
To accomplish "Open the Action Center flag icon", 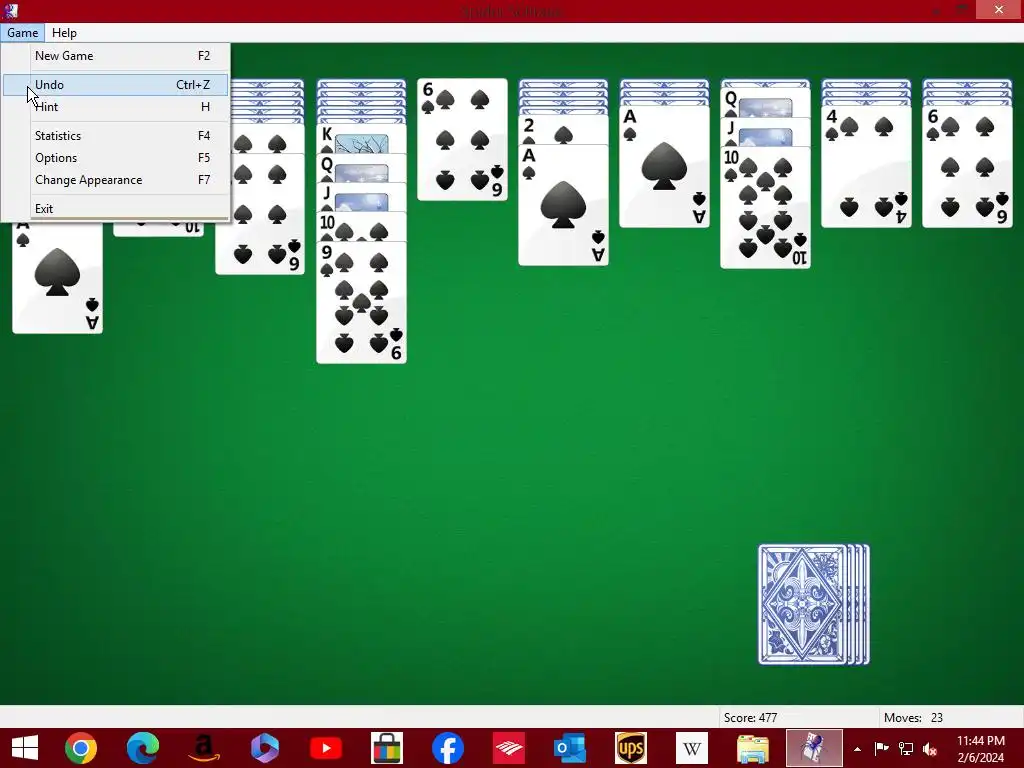I will (882, 749).
